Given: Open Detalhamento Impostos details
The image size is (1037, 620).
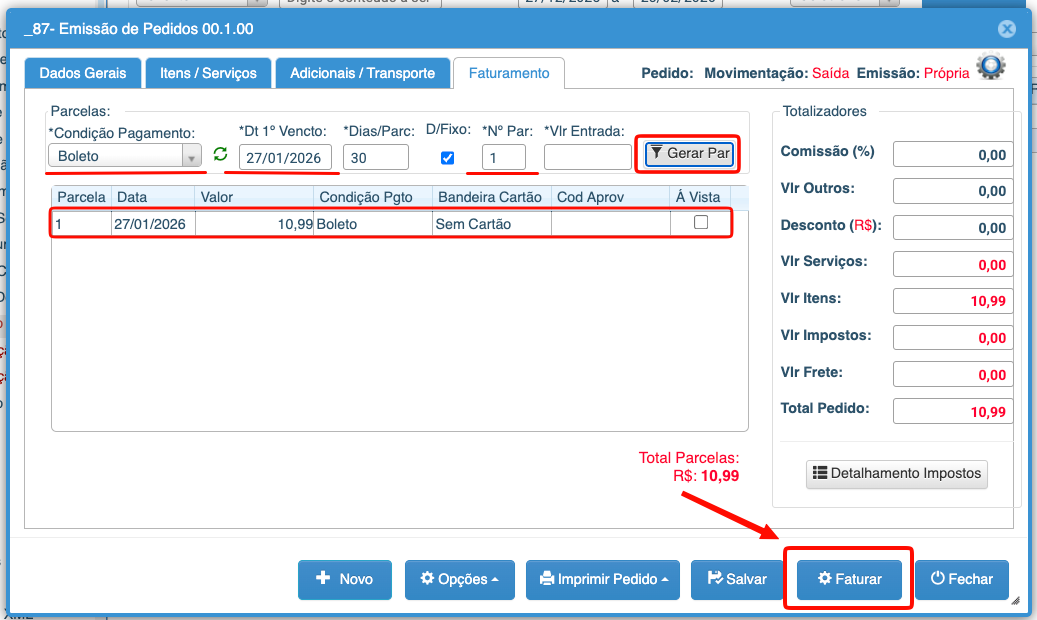Looking at the screenshot, I should pyautogui.click(x=896, y=473).
